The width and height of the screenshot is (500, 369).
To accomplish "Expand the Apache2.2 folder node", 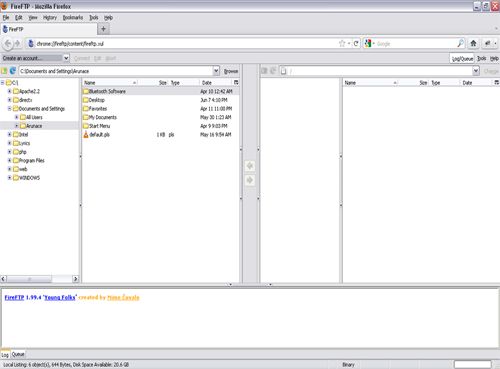I will pos(10,91).
